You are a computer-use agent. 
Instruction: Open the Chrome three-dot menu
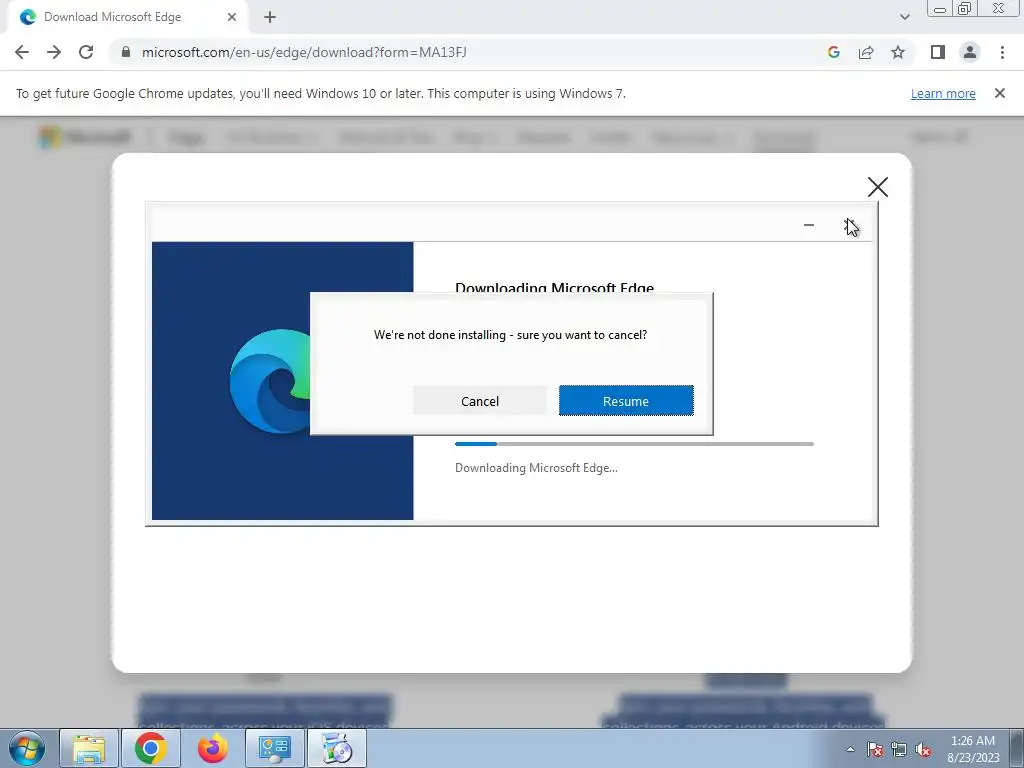point(1002,52)
